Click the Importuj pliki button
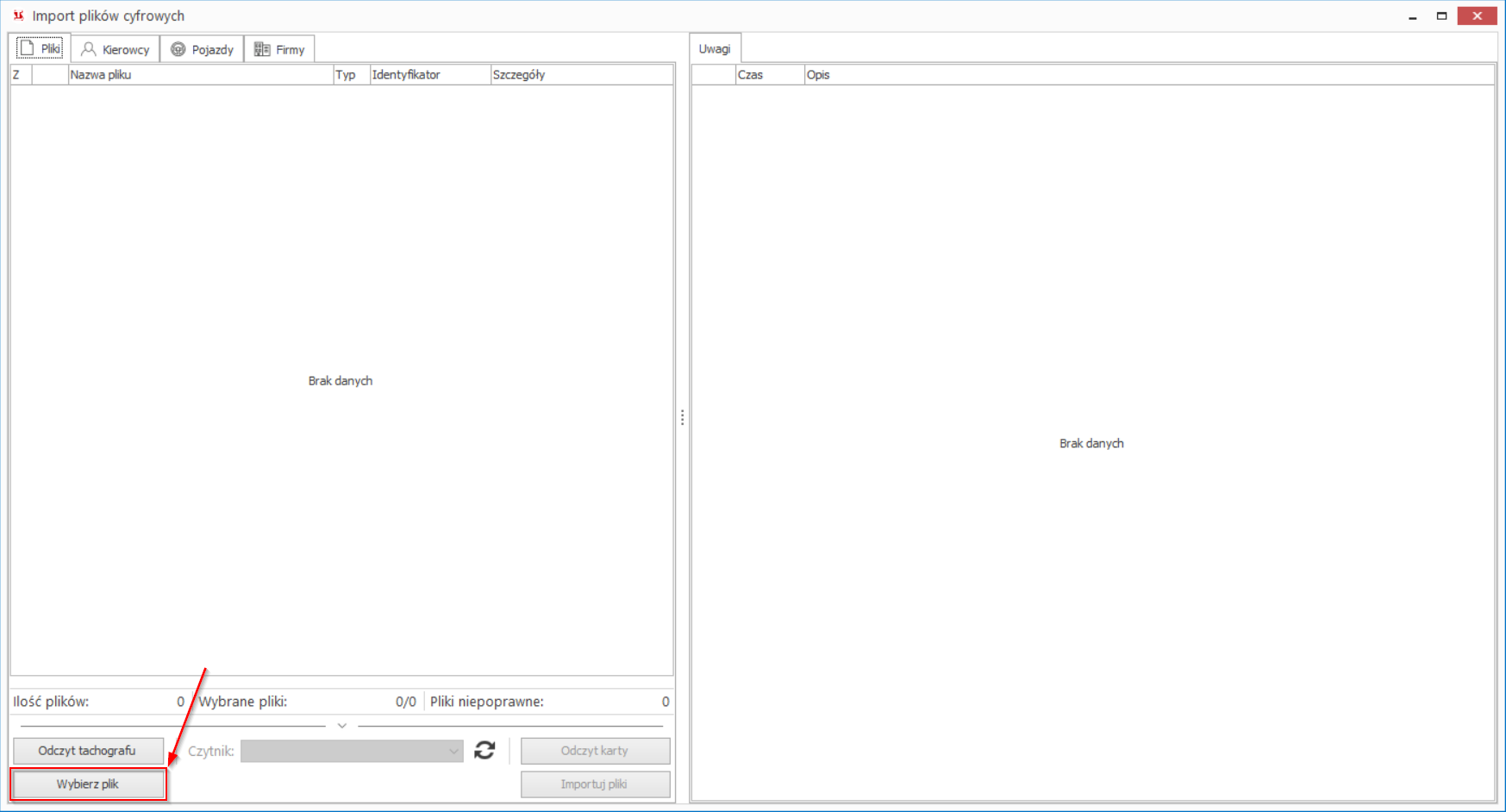1506x812 pixels. click(595, 784)
